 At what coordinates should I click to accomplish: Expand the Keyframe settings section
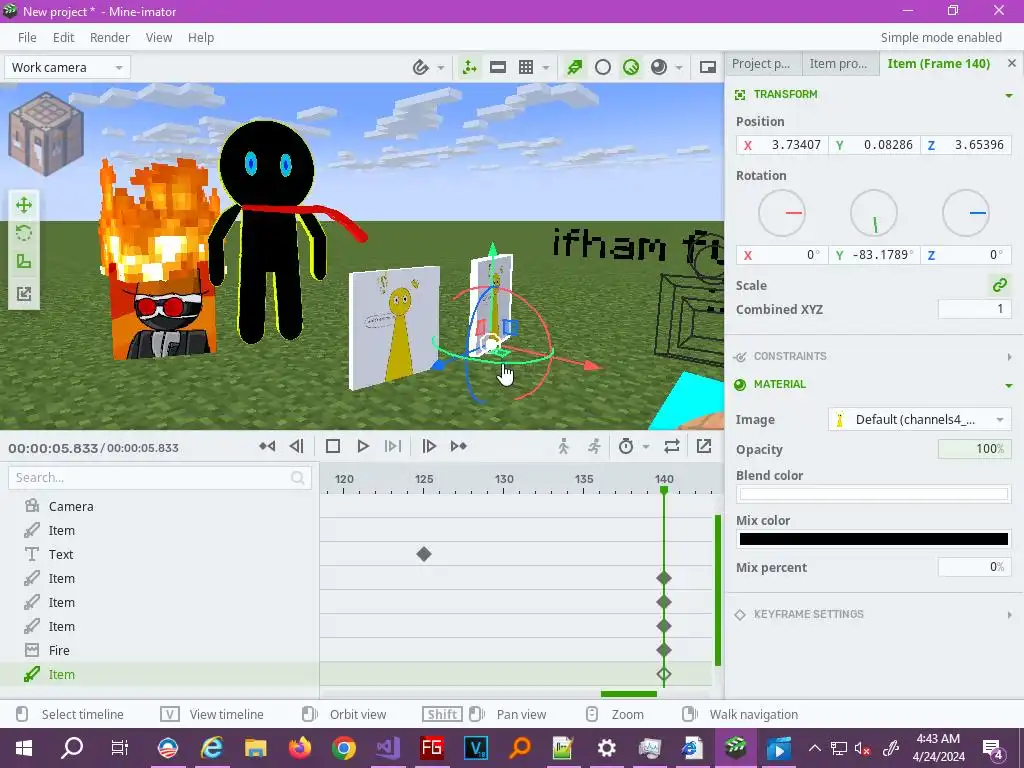[x=1010, y=615]
